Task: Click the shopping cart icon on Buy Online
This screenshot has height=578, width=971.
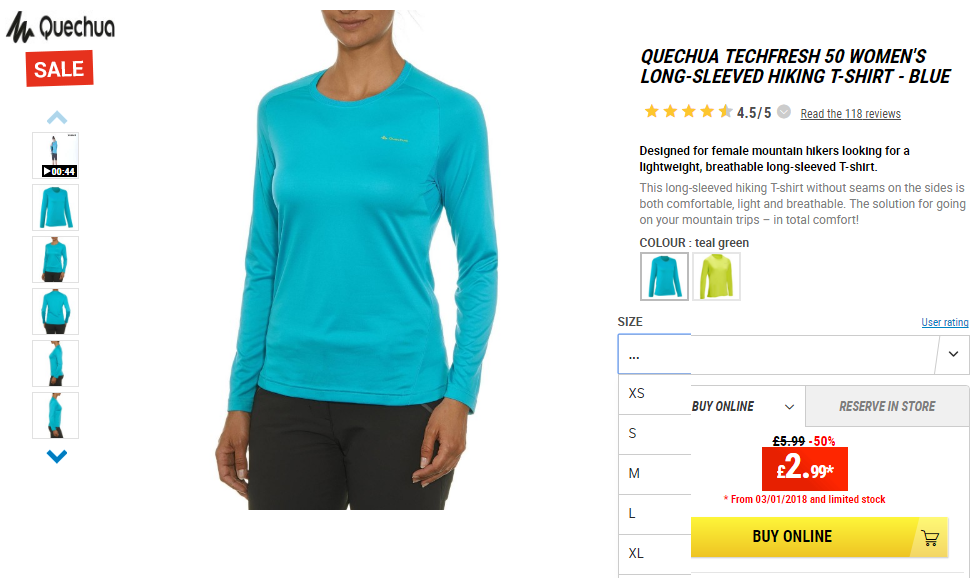Action: click(x=930, y=537)
